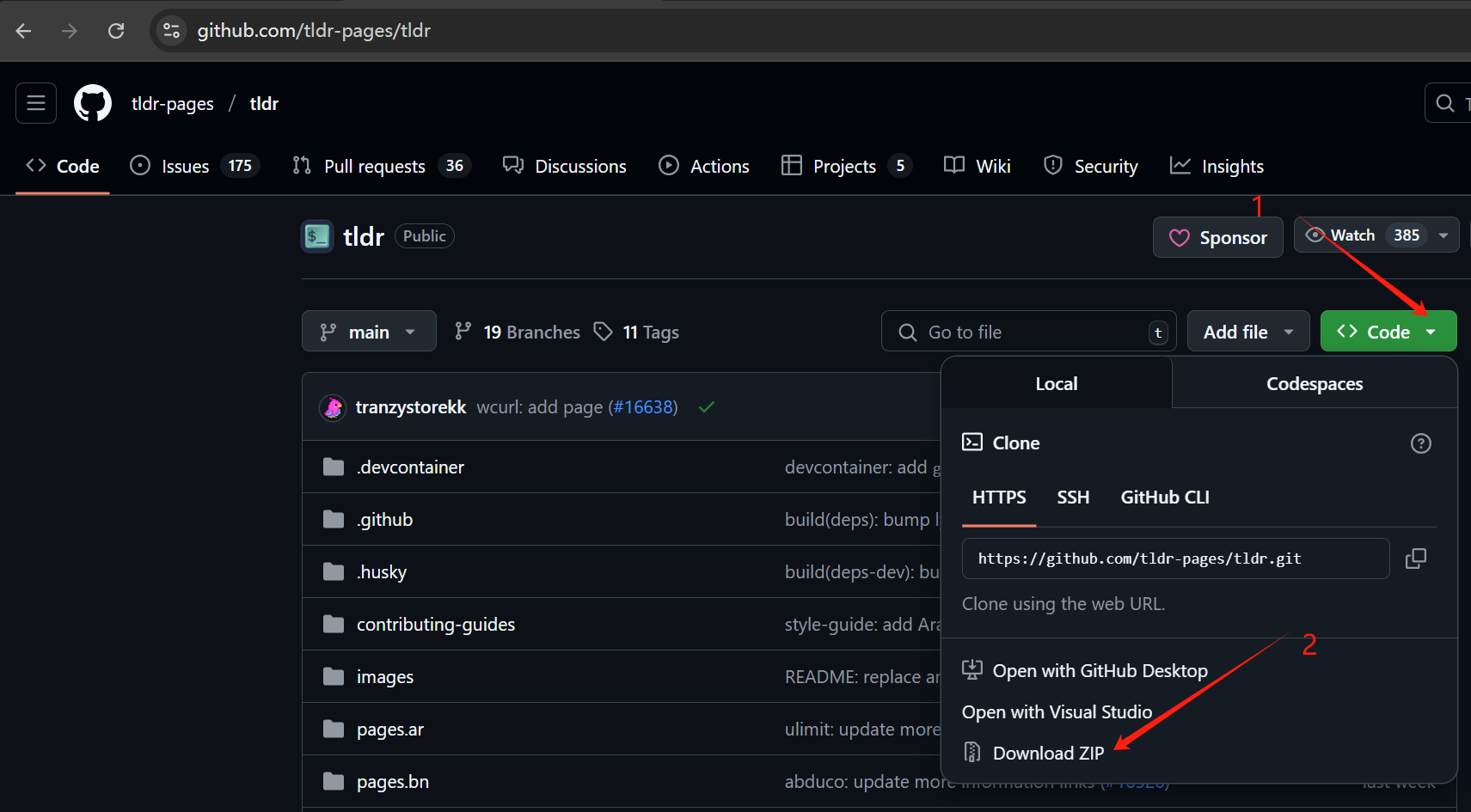This screenshot has height=812, width=1471.
Task: Open the .devcontainer folder
Action: (411, 467)
